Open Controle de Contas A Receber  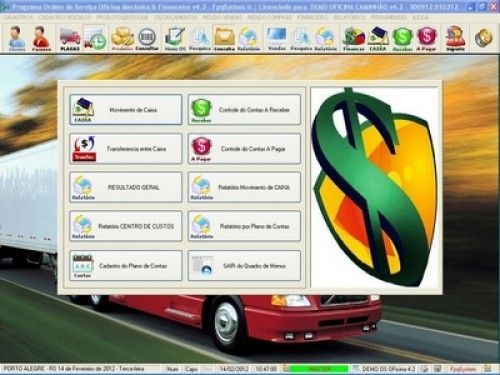tap(244, 110)
